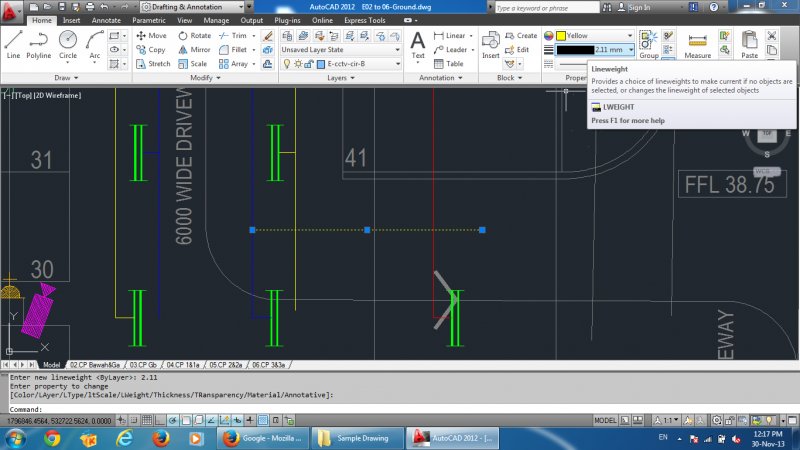The width and height of the screenshot is (800, 450).
Task: Insert a Table
Action: tap(448, 64)
